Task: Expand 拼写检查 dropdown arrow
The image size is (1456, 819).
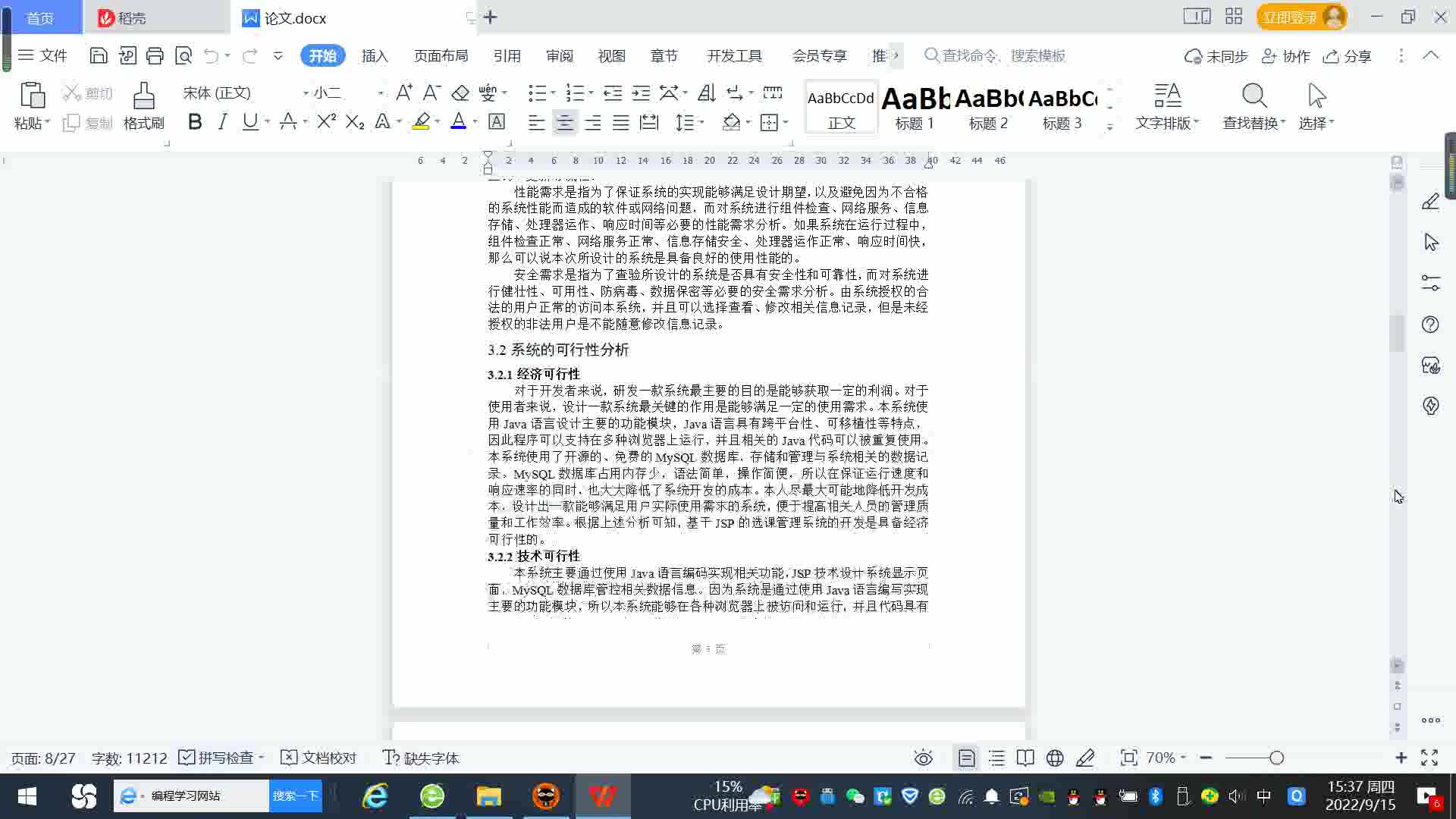Action: click(x=261, y=758)
